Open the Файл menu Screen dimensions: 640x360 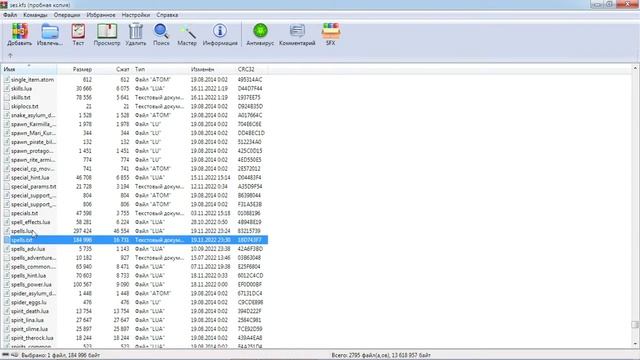point(10,15)
